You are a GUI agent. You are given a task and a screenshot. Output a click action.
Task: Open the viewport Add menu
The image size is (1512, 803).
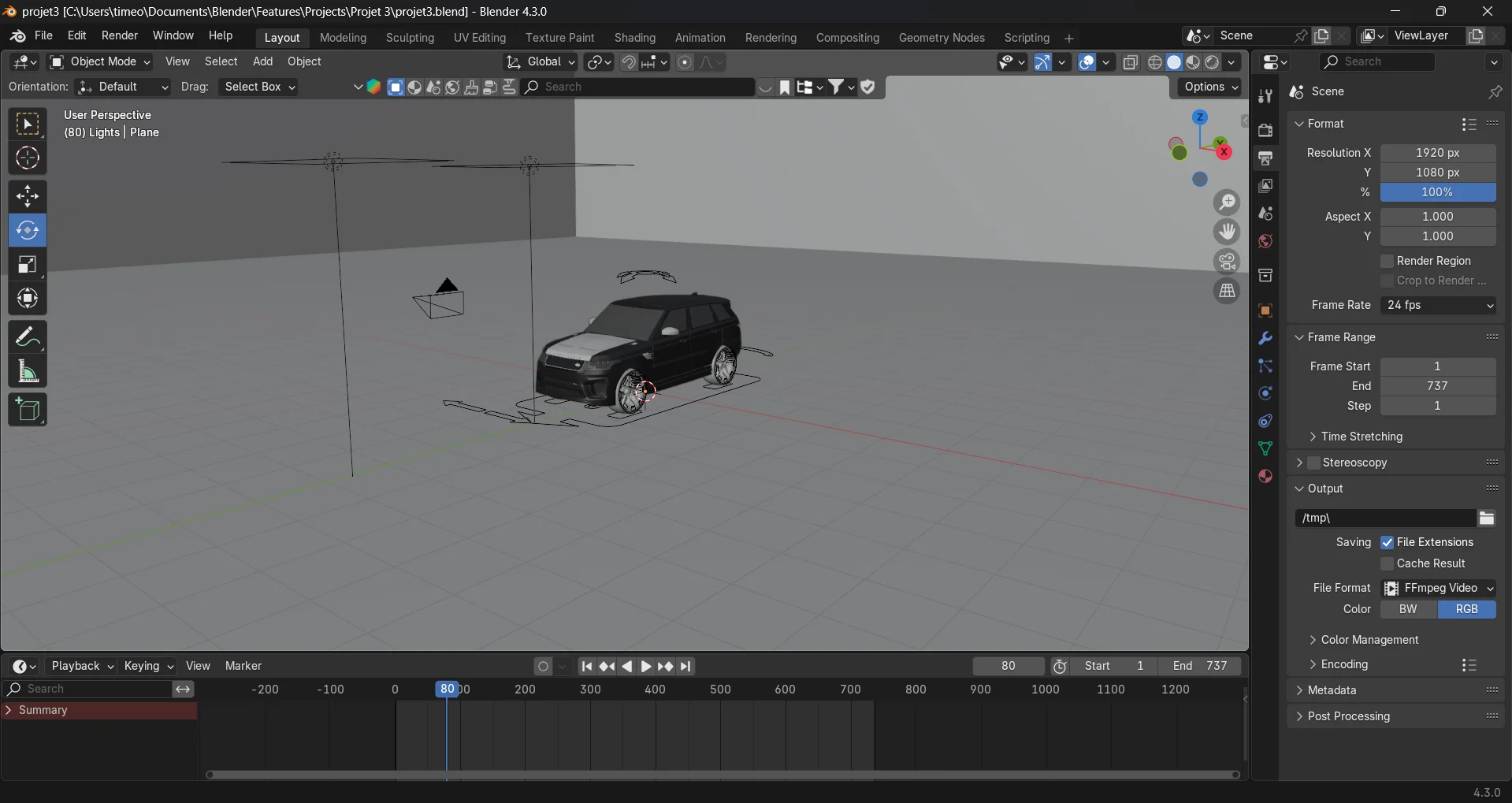coord(262,61)
